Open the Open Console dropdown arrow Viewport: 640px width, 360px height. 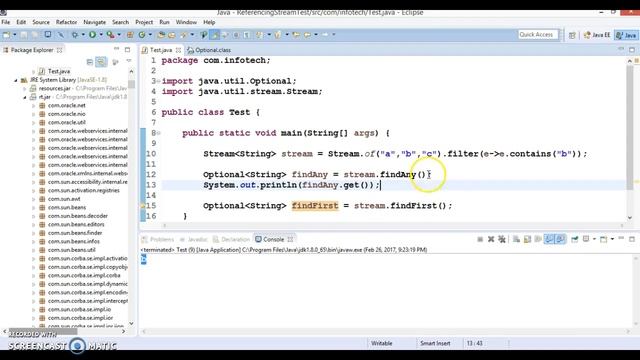pyautogui.click(x=612, y=239)
